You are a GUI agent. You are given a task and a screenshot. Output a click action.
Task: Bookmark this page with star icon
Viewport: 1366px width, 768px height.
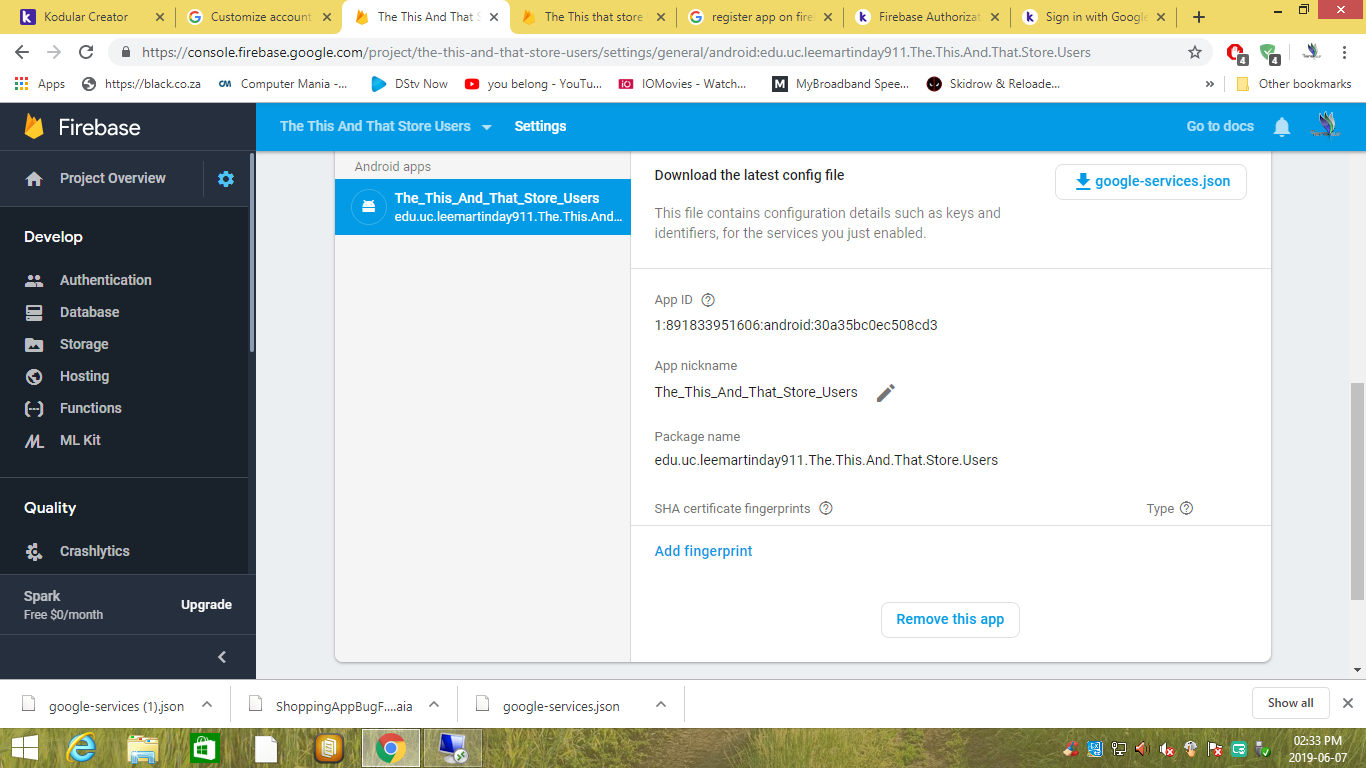(x=1195, y=52)
